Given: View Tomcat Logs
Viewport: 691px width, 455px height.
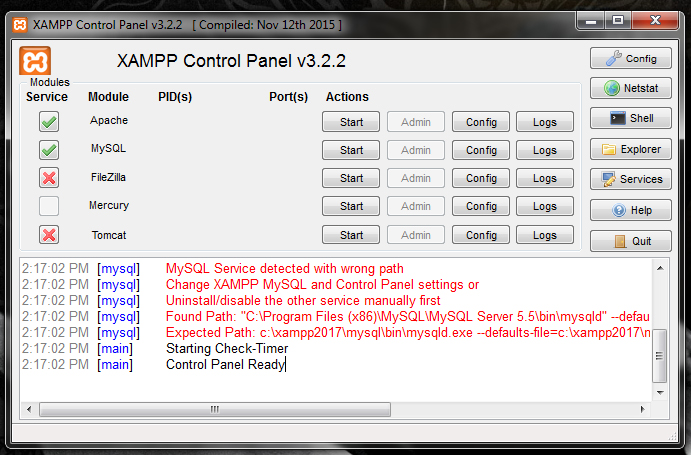Looking at the screenshot, I should pos(545,235).
